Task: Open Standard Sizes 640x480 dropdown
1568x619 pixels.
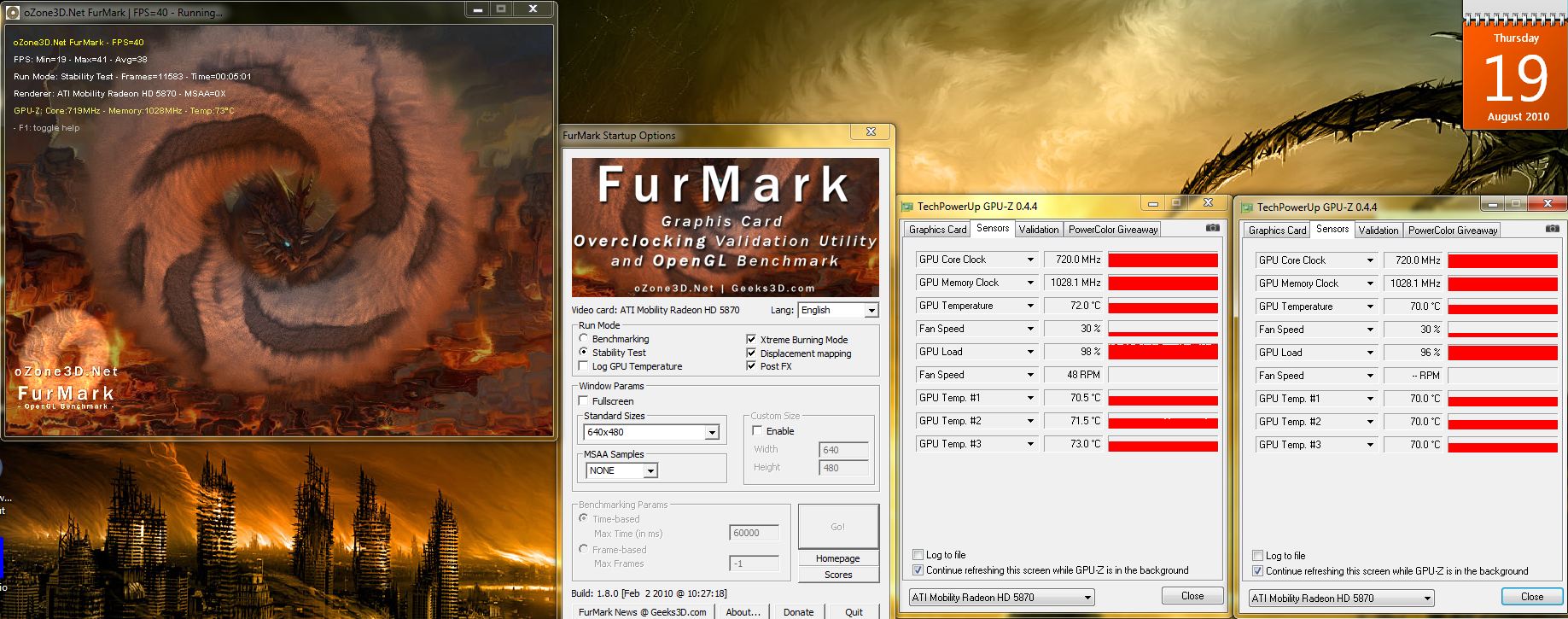Action: [x=652, y=432]
